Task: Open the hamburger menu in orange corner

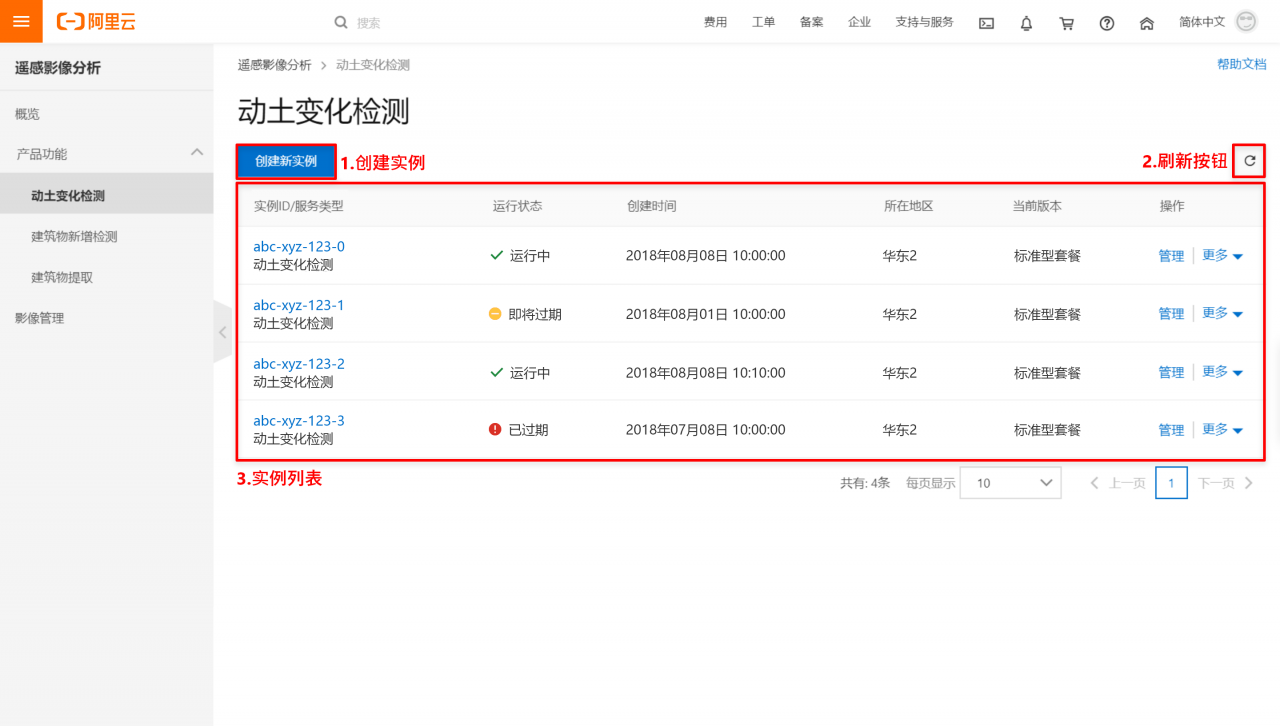Action: pyautogui.click(x=21, y=21)
